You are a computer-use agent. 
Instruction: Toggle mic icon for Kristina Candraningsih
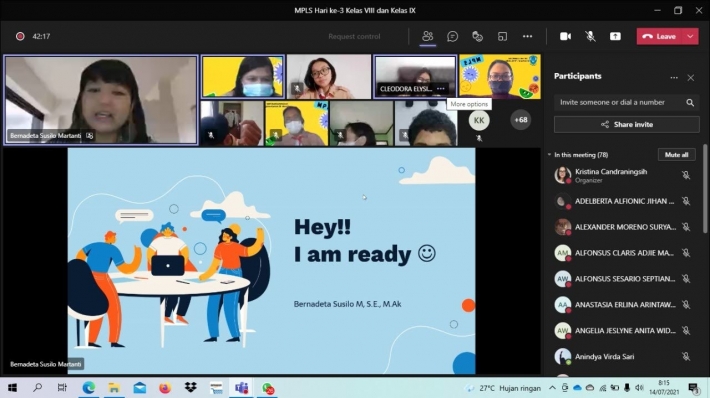686,175
